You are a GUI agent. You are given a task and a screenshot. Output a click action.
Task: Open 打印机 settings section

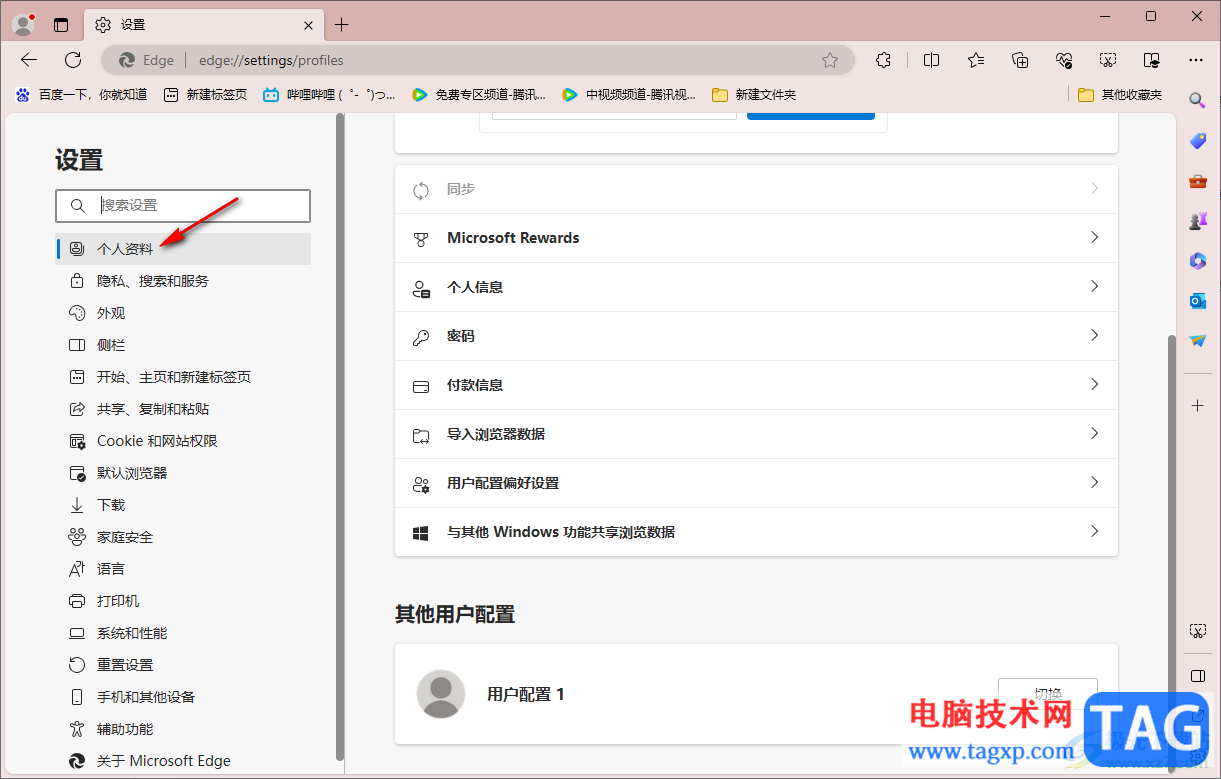point(183,601)
